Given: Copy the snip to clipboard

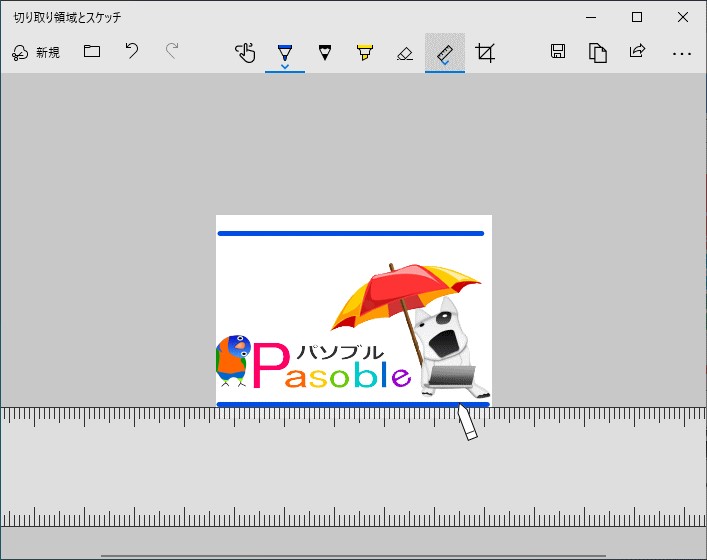Looking at the screenshot, I should click(x=597, y=53).
